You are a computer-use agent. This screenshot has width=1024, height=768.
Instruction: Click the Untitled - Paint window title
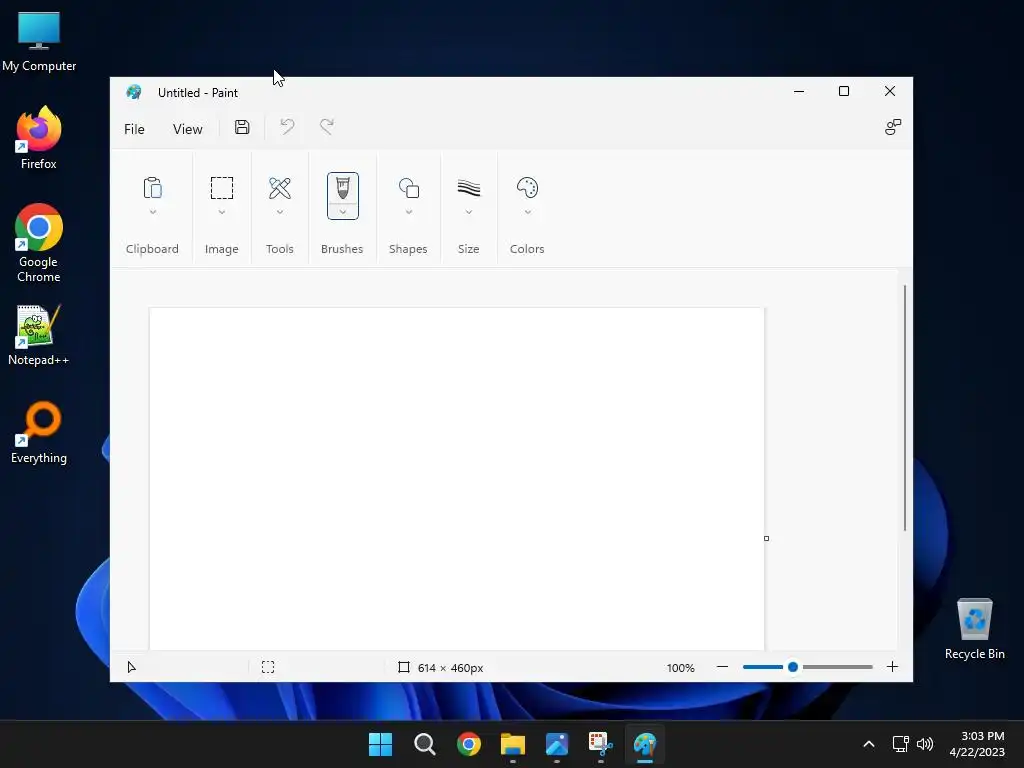click(198, 93)
